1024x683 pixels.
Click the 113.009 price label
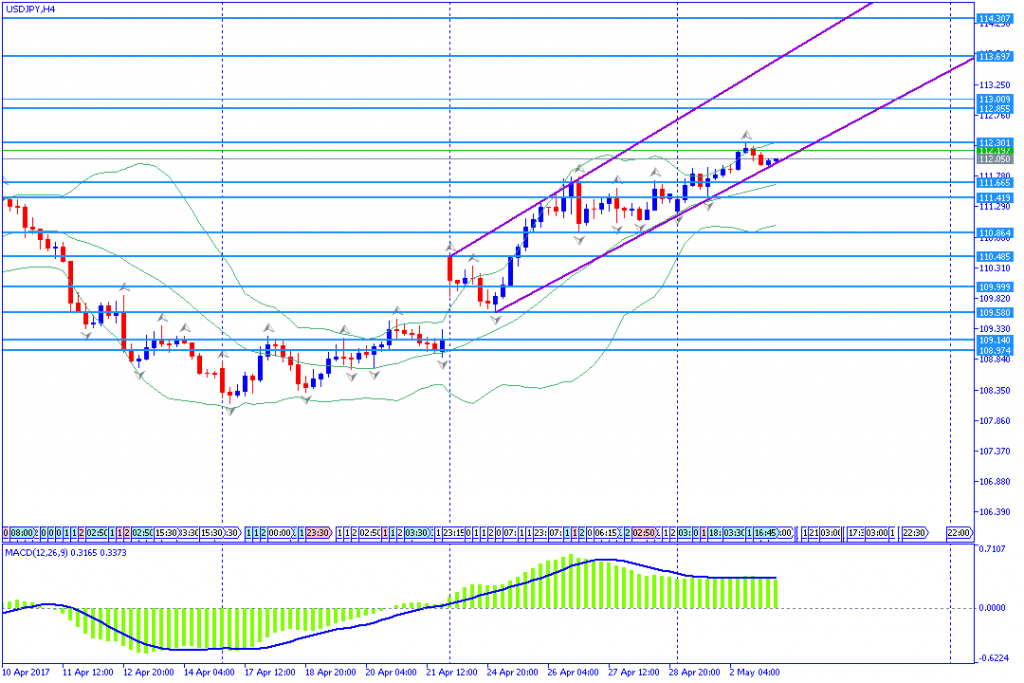pos(993,99)
